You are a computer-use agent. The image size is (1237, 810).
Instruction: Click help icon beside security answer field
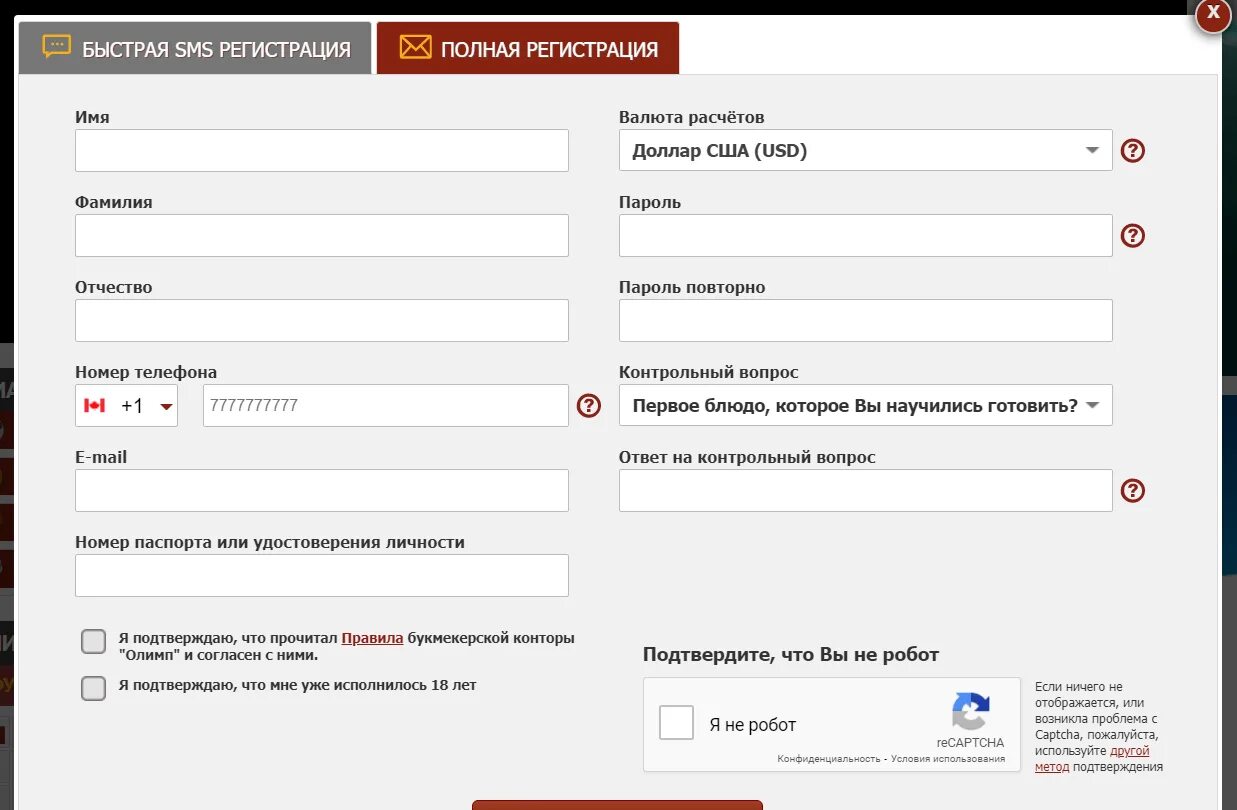(1132, 491)
